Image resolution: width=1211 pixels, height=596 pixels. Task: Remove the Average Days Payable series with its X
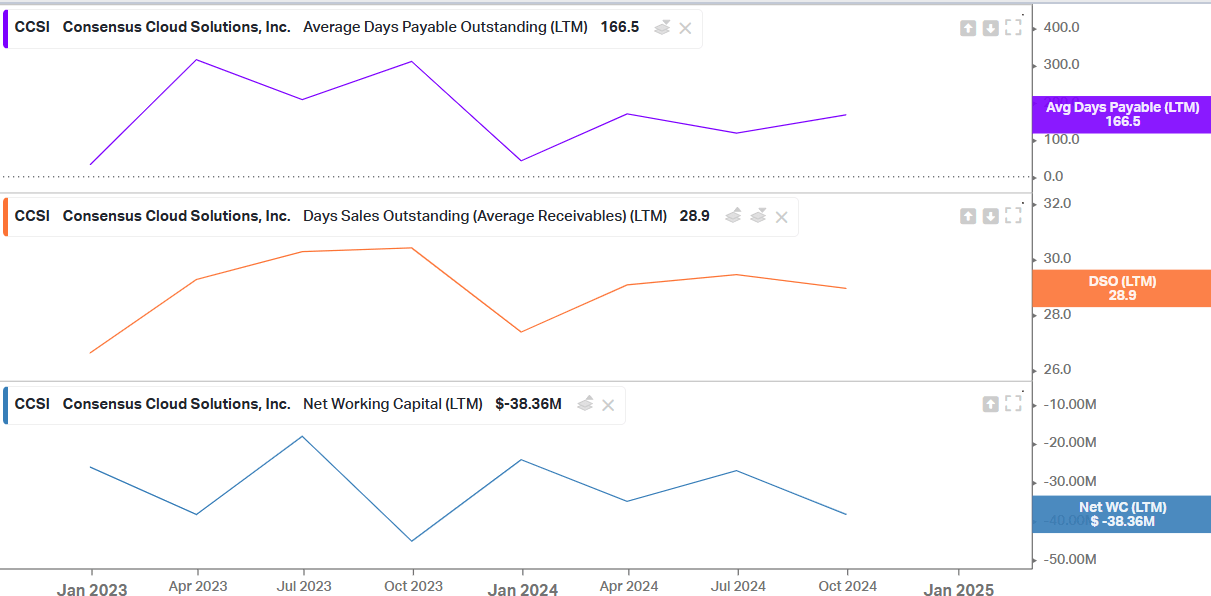pyautogui.click(x=685, y=28)
